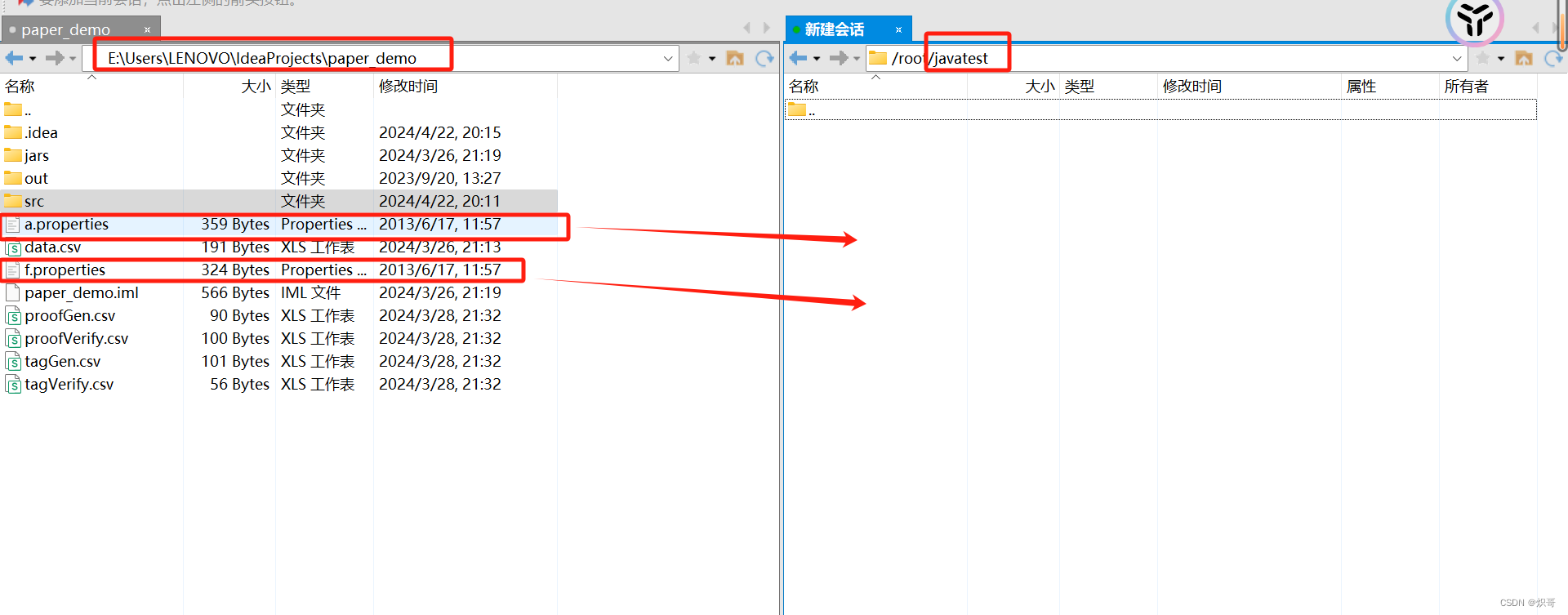Click '2024/3/26, 21:13' date cell

click(x=440, y=247)
